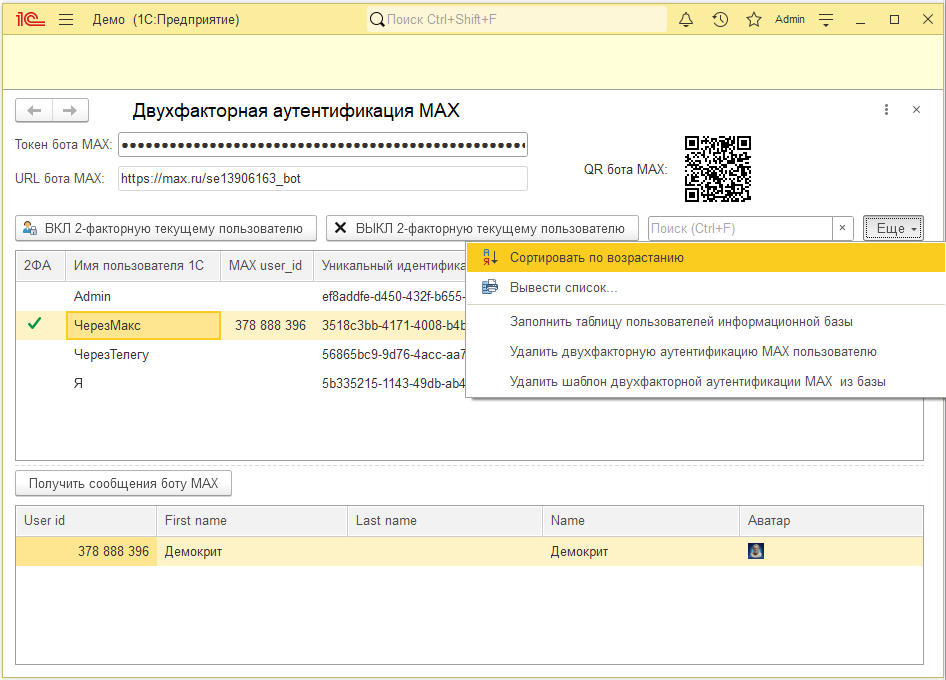Screen dimensions: 946x680
Task: Clear the table search field
Action: (842, 228)
